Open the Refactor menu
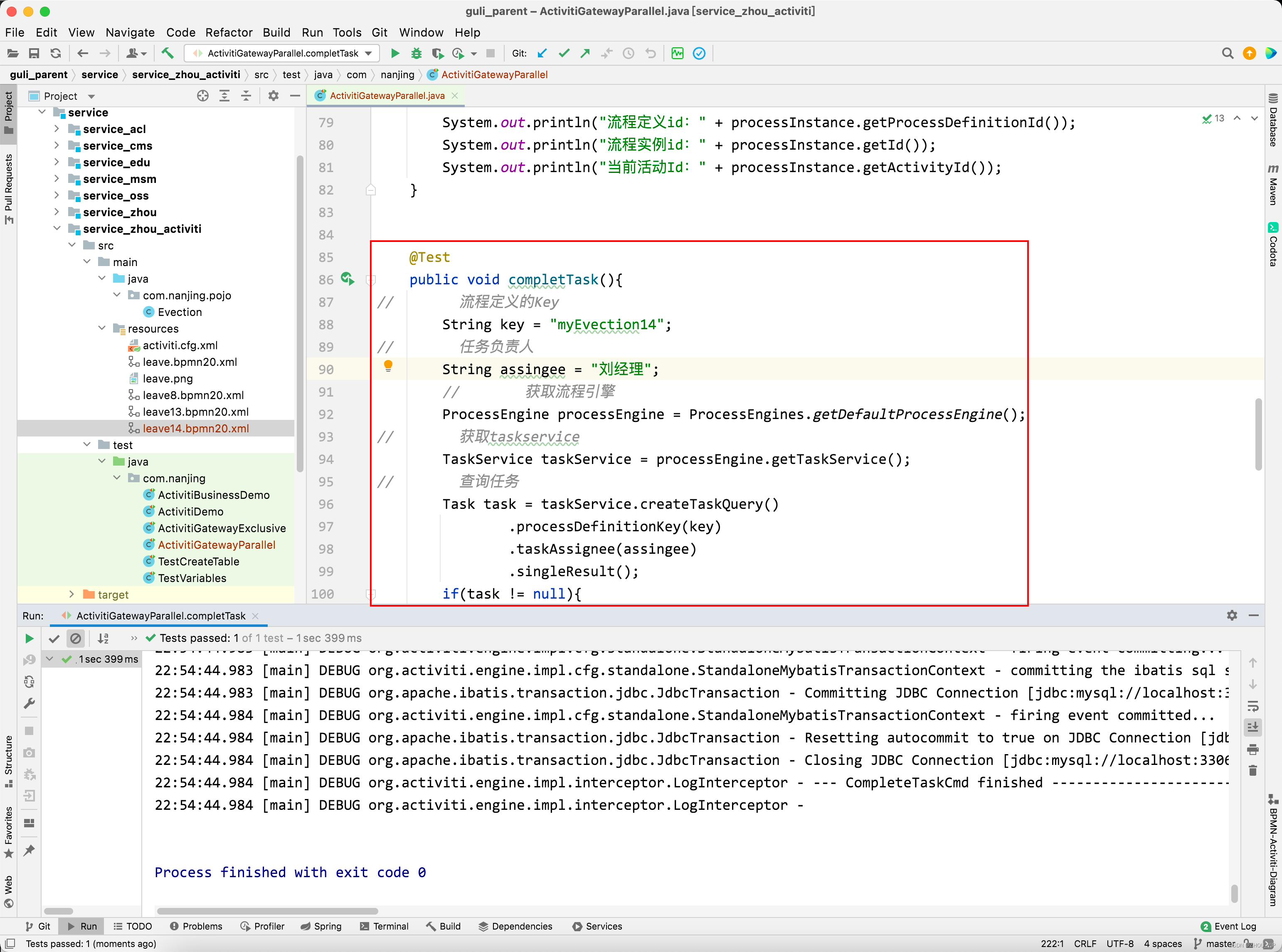The width and height of the screenshot is (1282, 952). click(x=229, y=32)
